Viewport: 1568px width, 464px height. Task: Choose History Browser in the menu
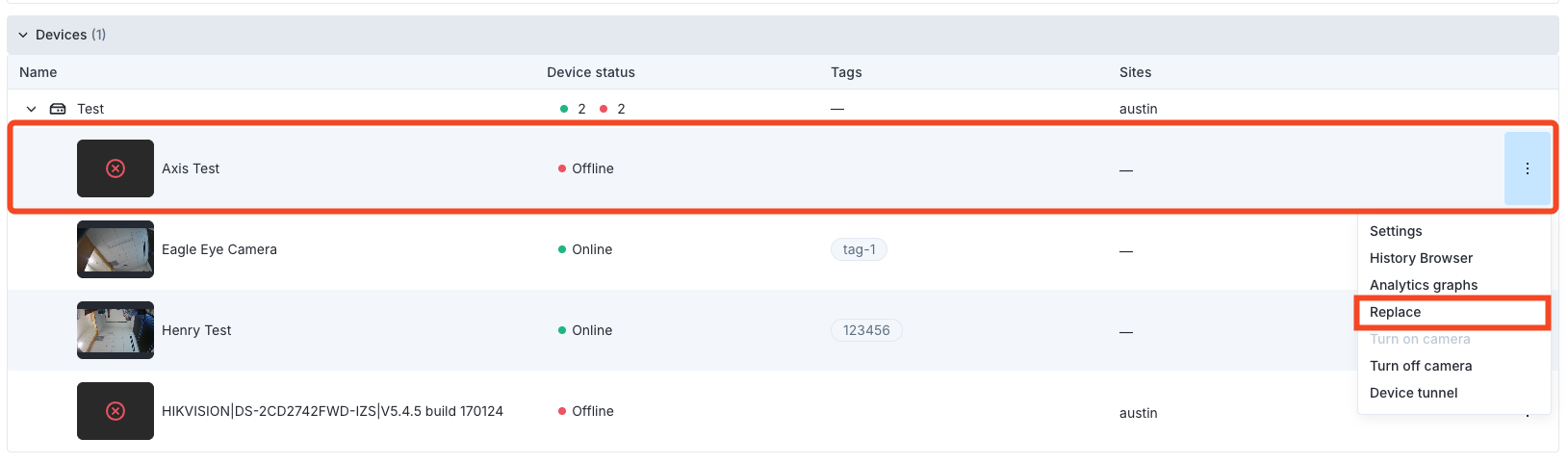click(1421, 258)
